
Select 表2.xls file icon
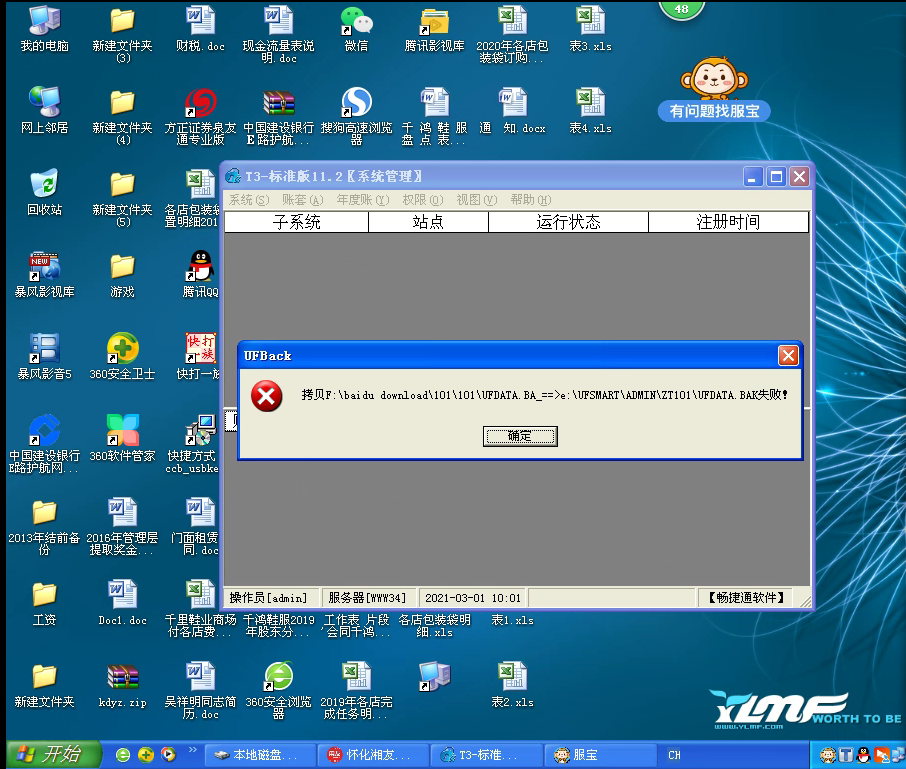point(513,685)
